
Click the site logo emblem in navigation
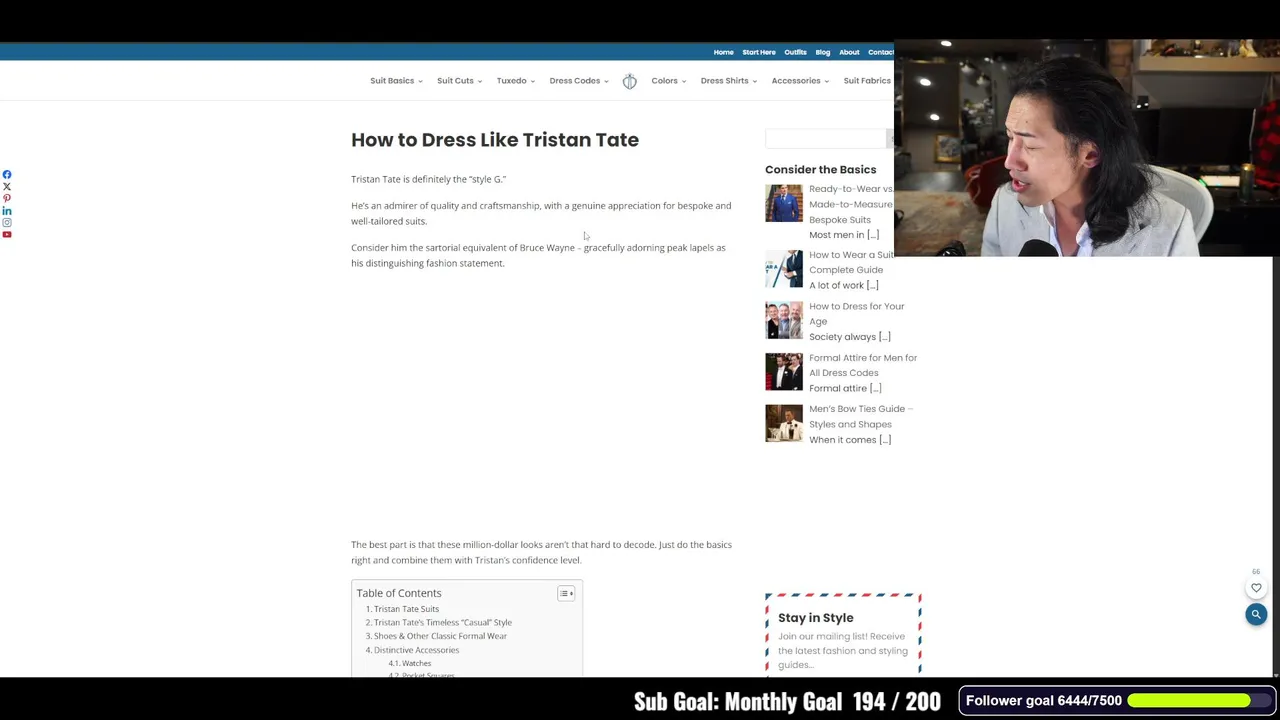pos(629,81)
